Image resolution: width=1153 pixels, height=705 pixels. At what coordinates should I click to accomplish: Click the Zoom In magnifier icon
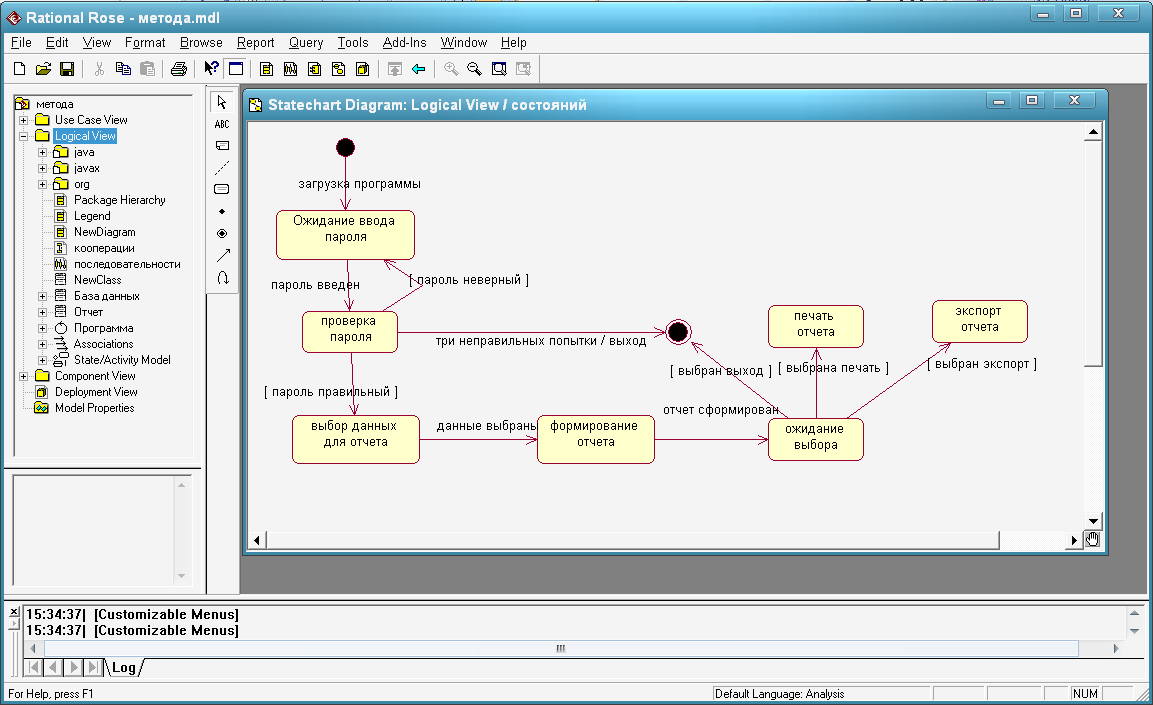click(451, 69)
